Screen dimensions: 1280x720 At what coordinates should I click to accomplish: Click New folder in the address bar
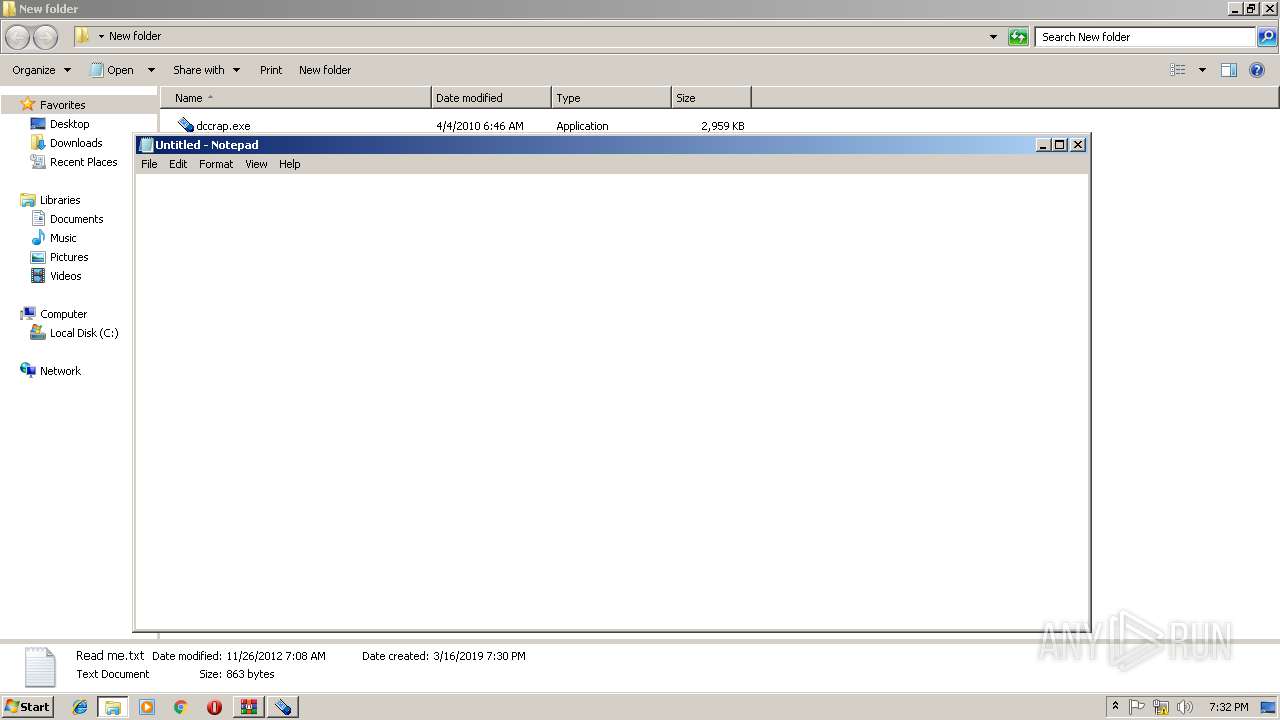[135, 37]
